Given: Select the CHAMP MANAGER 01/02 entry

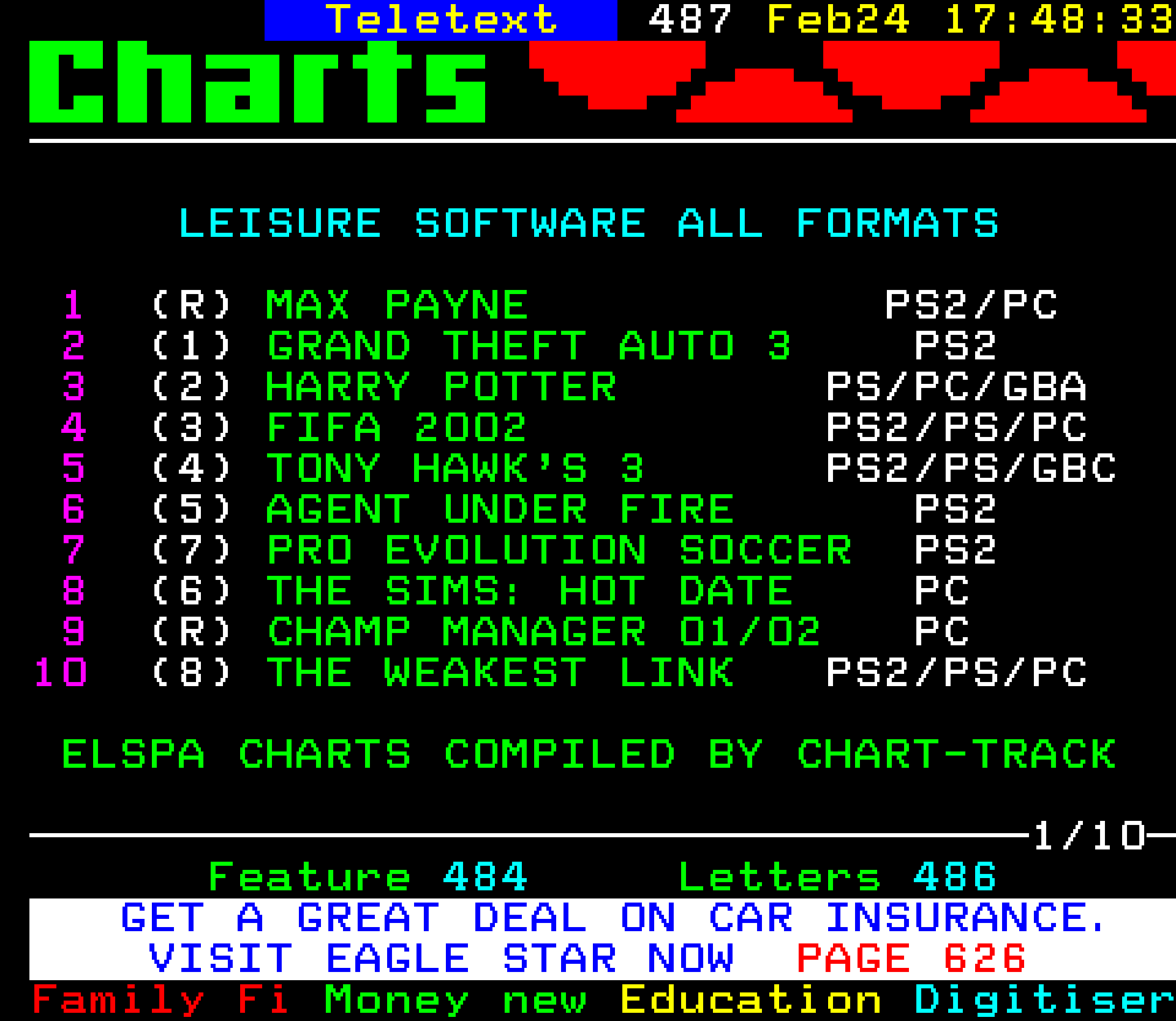Looking at the screenshot, I should [544, 632].
